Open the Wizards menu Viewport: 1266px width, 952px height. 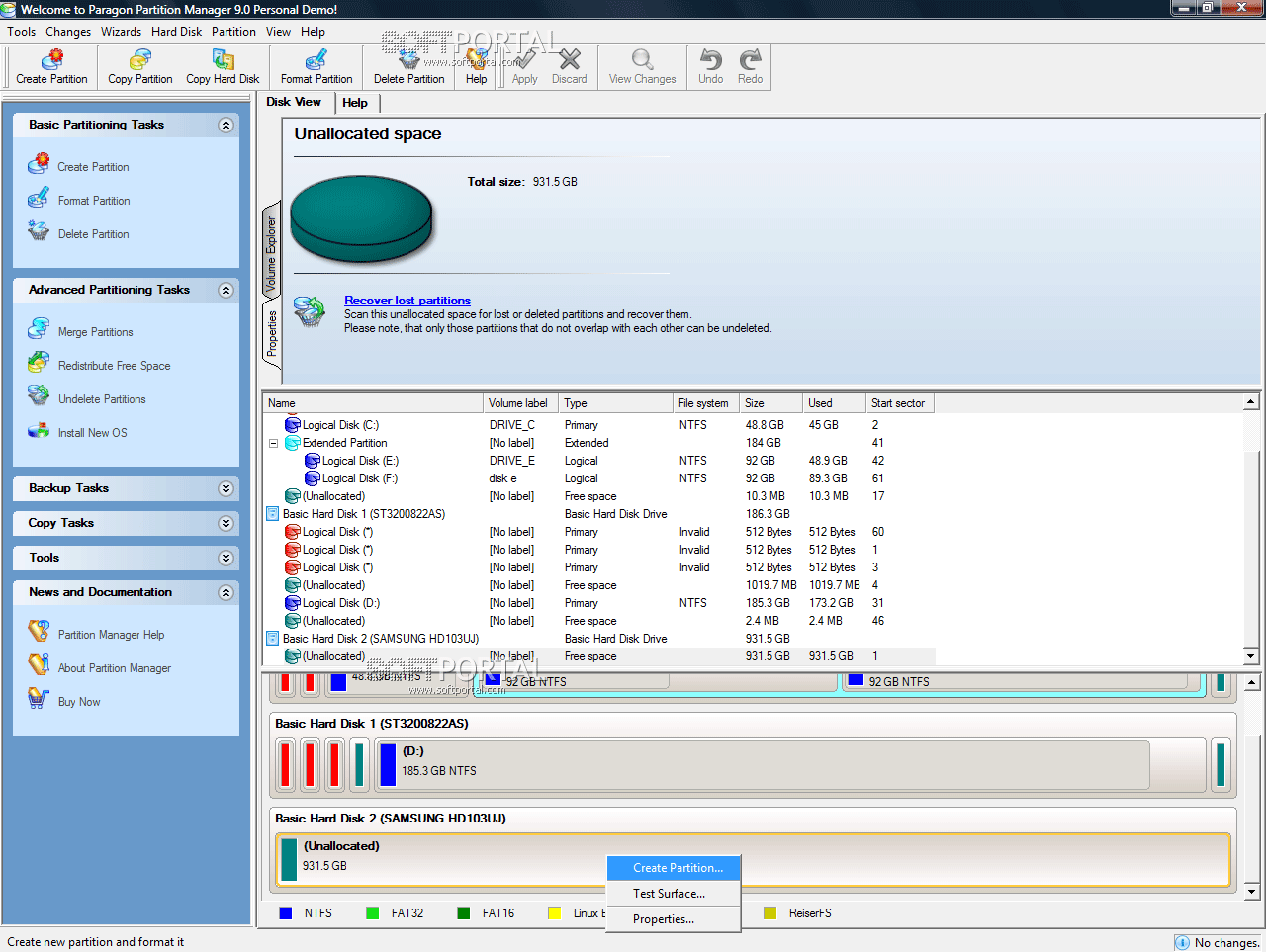[121, 32]
